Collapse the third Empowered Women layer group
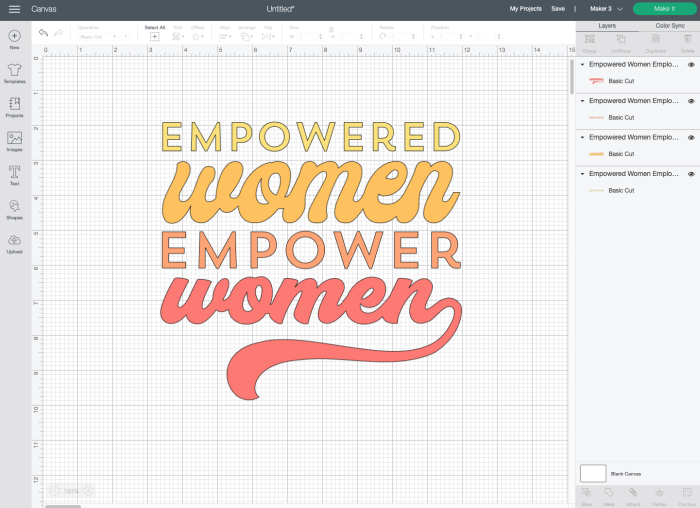700x508 pixels. click(583, 137)
